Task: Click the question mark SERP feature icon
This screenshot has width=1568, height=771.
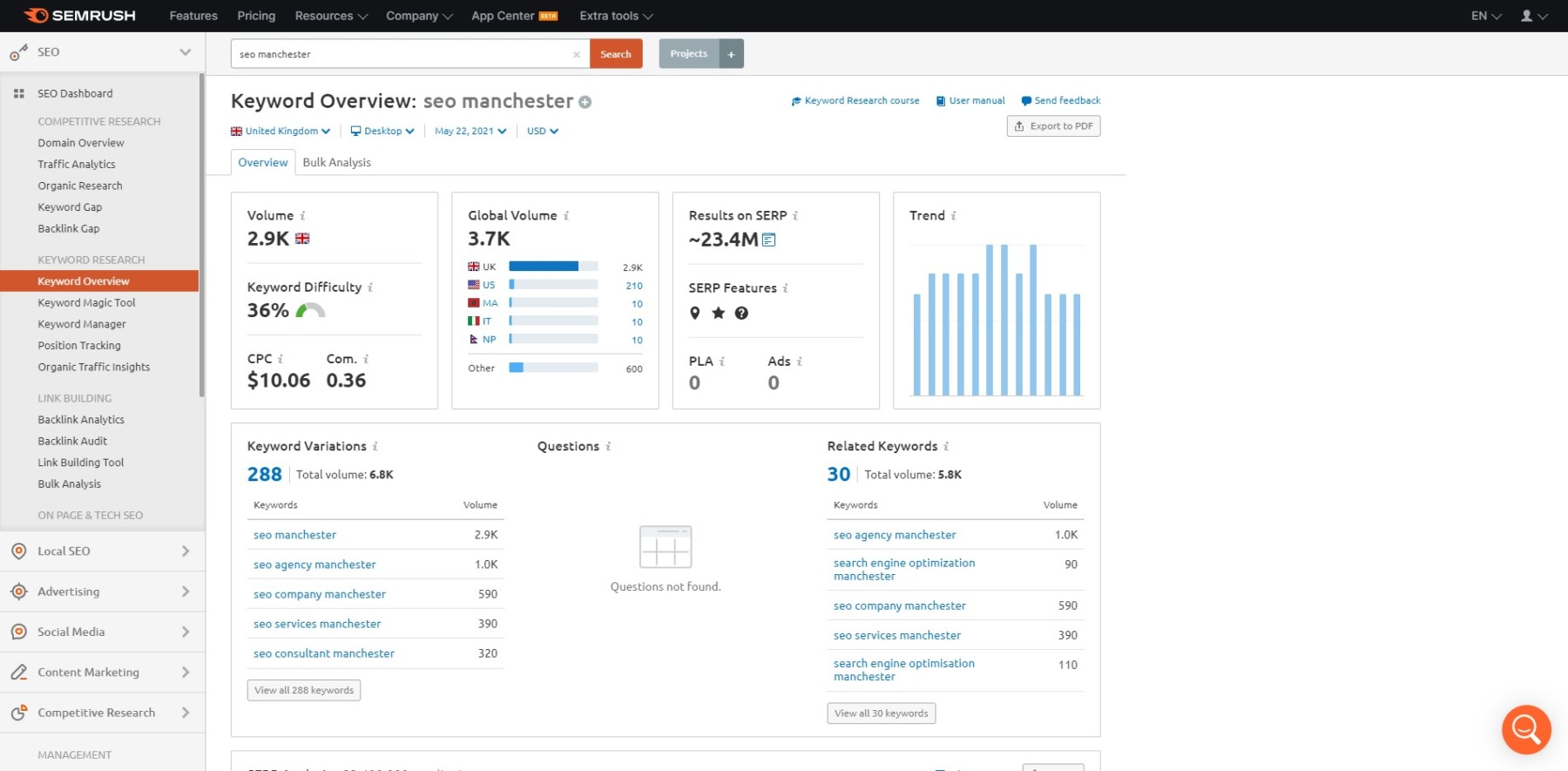Action: pos(741,313)
